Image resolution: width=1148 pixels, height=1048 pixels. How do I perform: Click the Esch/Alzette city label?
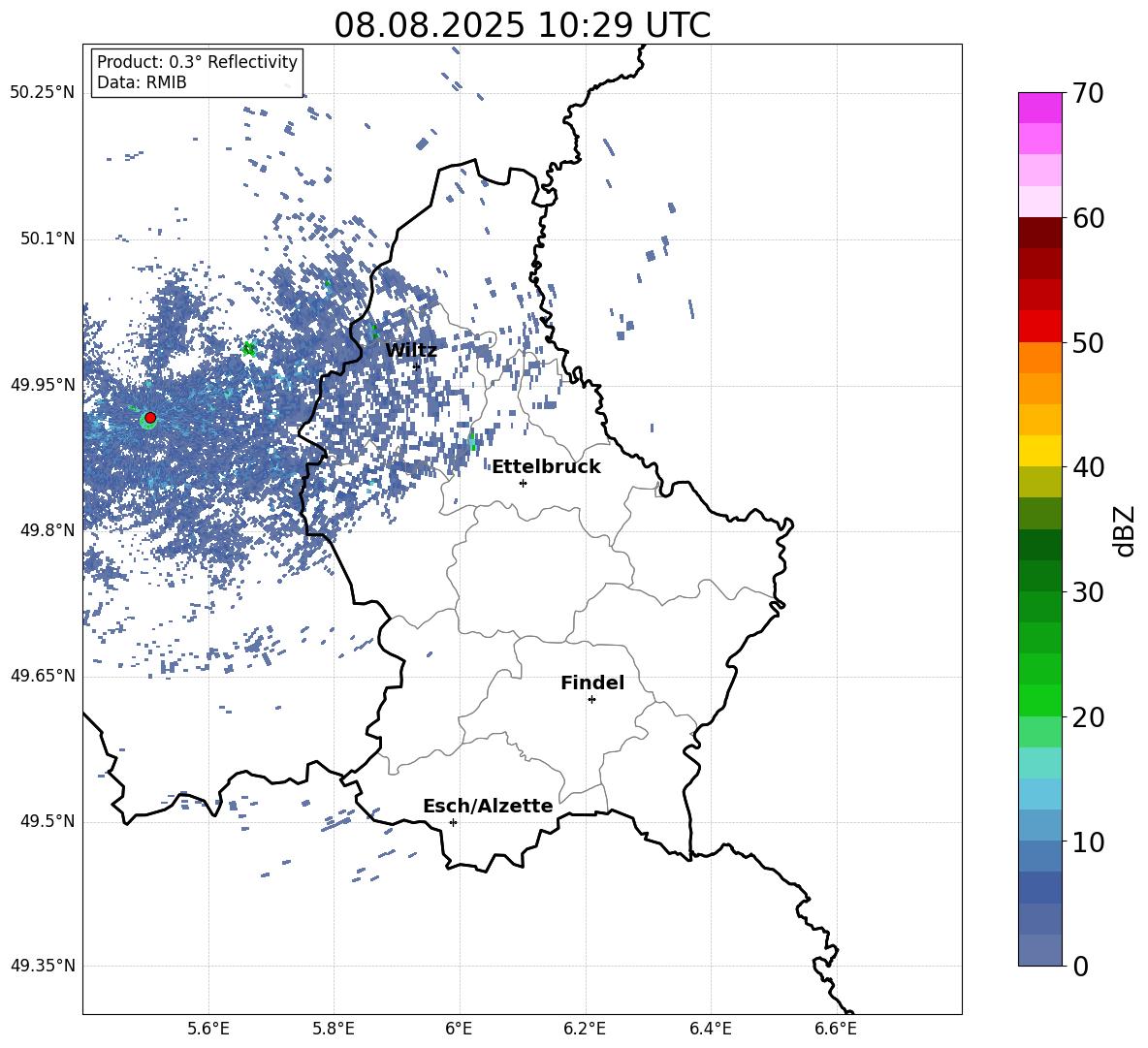pos(488,806)
